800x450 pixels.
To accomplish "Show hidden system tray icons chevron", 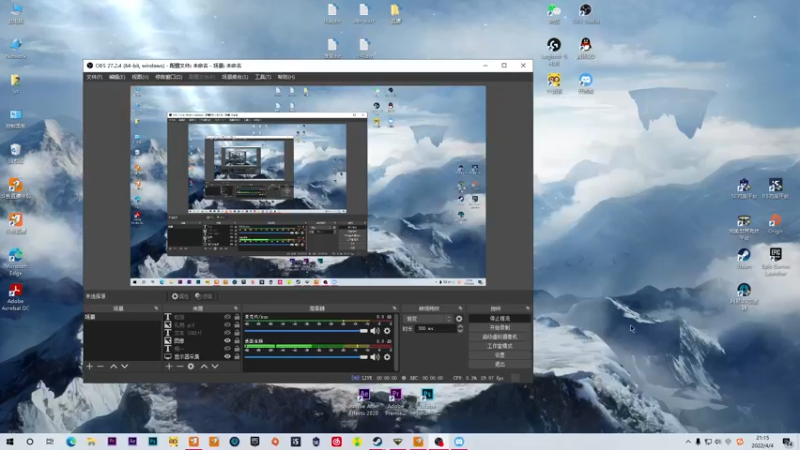I will 688,441.
